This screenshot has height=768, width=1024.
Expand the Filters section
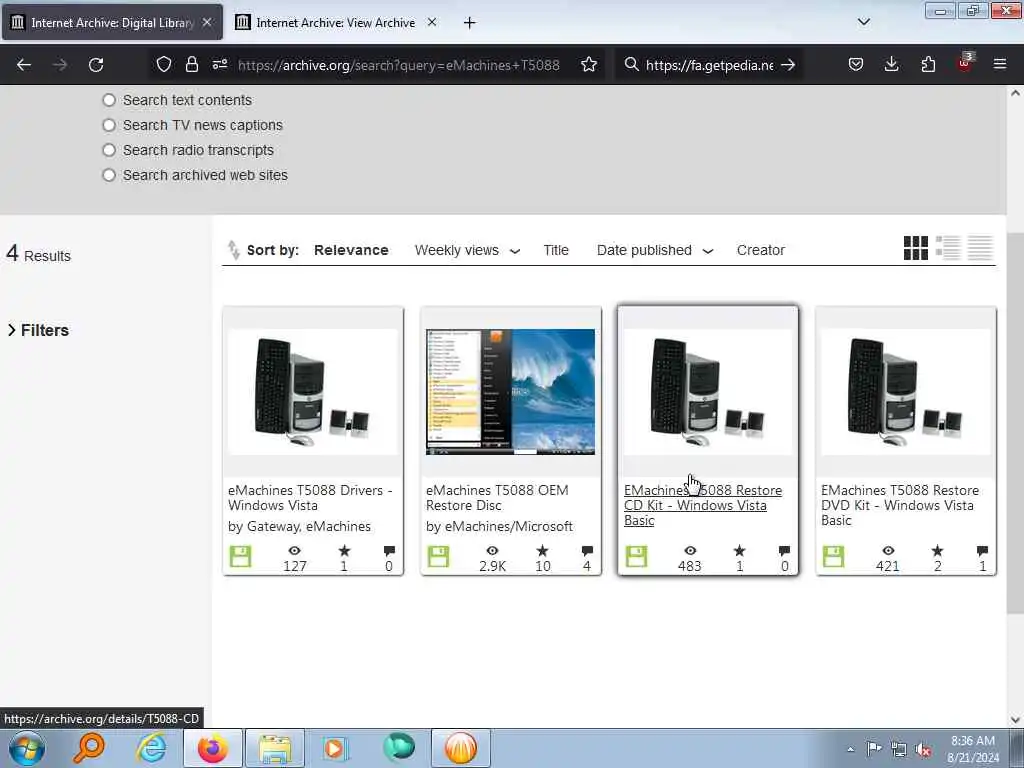coord(38,330)
